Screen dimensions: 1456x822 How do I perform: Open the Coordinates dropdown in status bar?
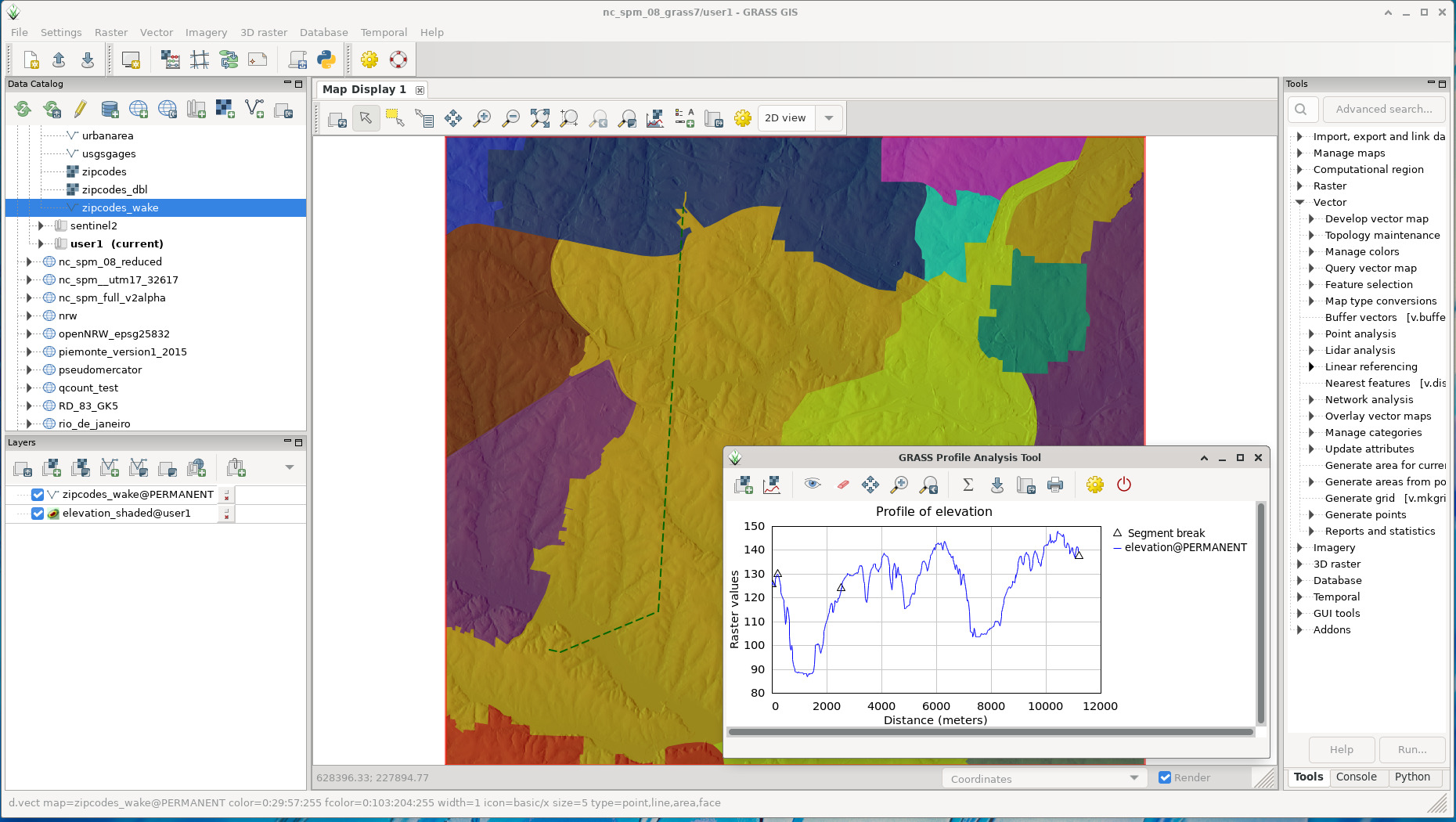pyautogui.click(x=1133, y=778)
